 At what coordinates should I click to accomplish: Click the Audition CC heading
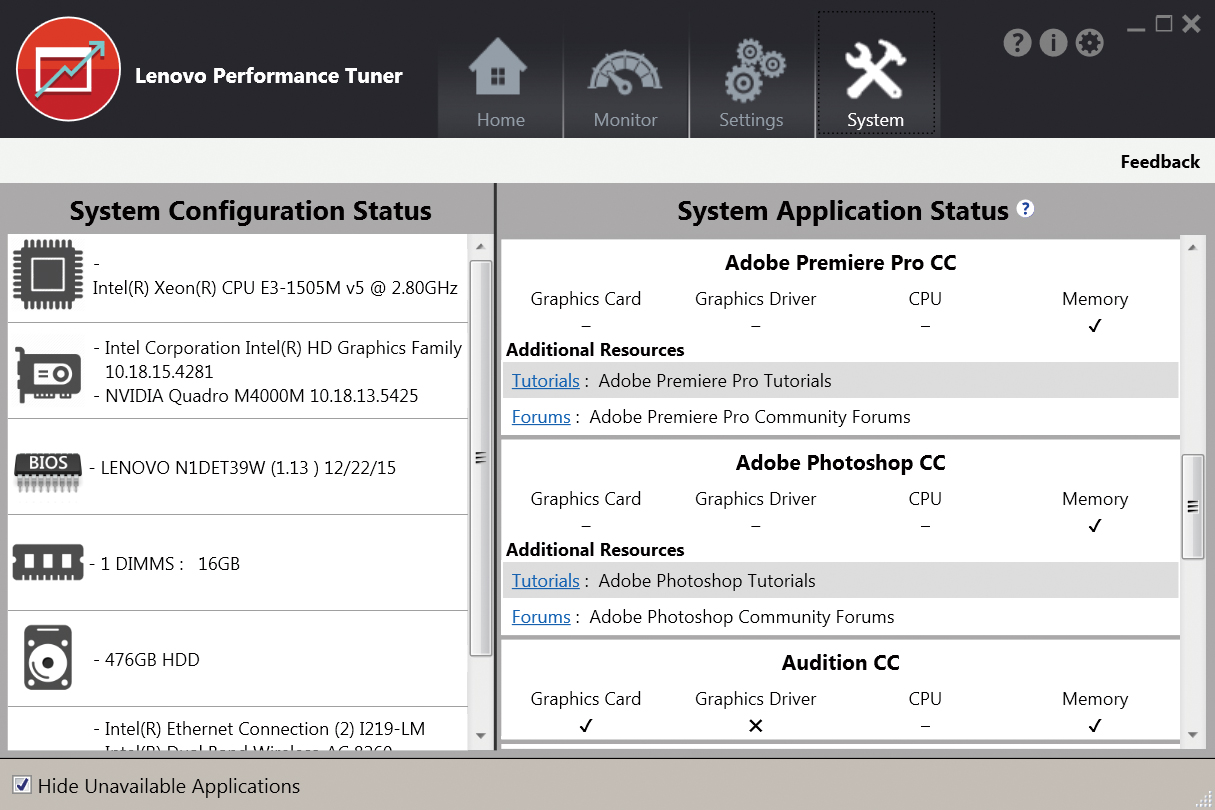tap(841, 663)
